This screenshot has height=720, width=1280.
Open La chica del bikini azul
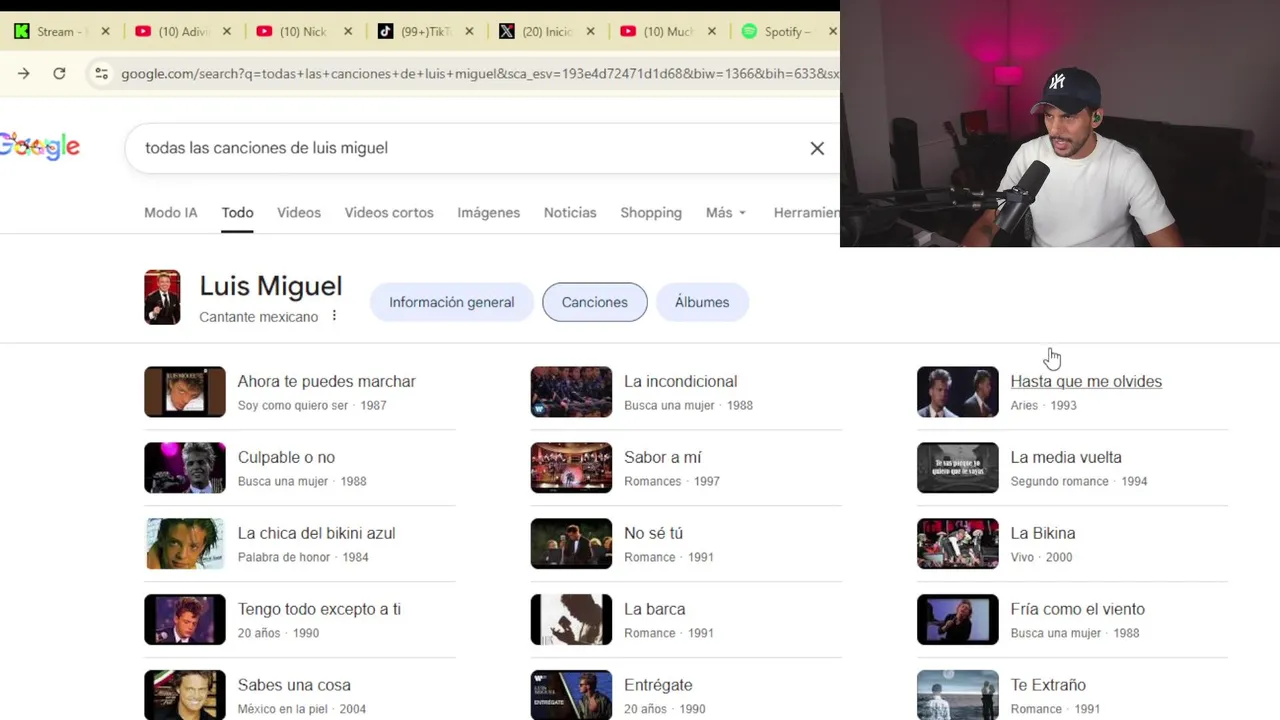tap(316, 533)
